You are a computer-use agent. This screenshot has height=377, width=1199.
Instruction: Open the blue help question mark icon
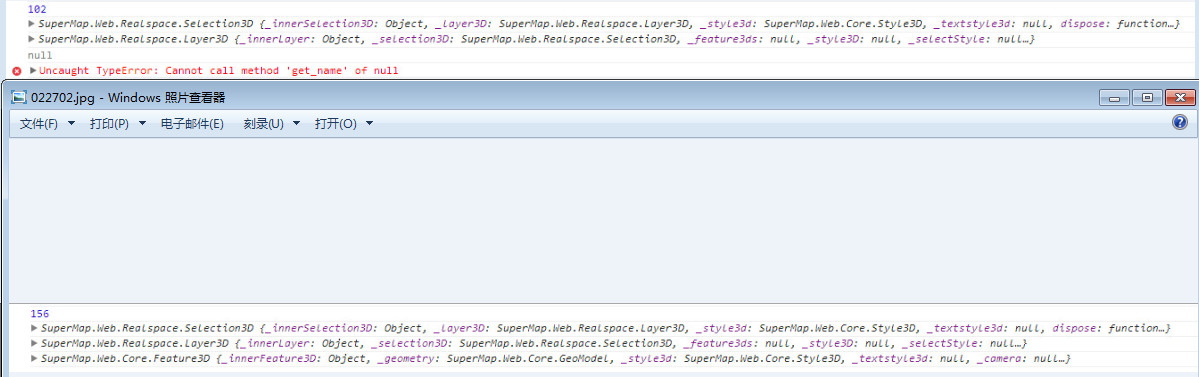1180,122
